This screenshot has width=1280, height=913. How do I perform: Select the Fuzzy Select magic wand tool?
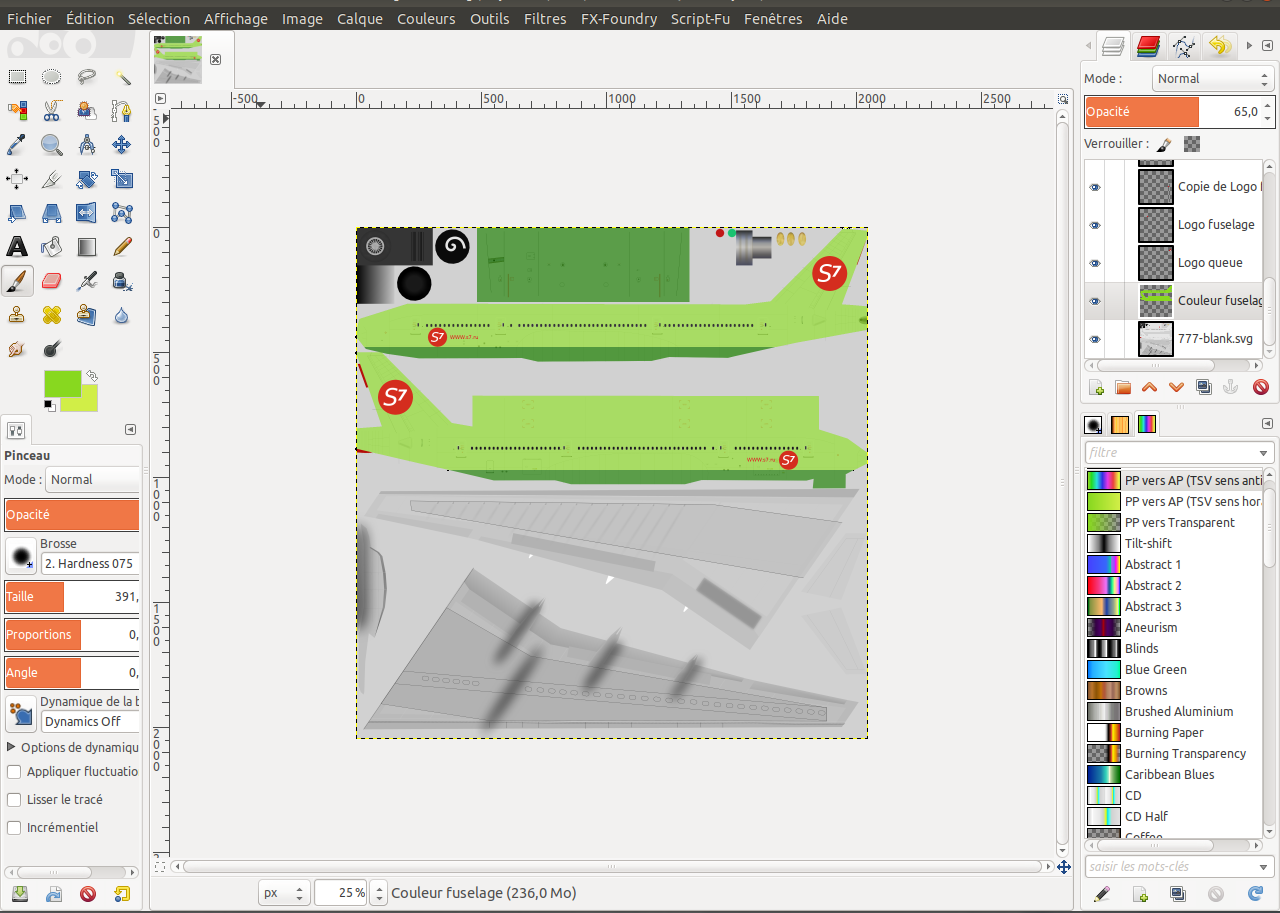(122, 77)
